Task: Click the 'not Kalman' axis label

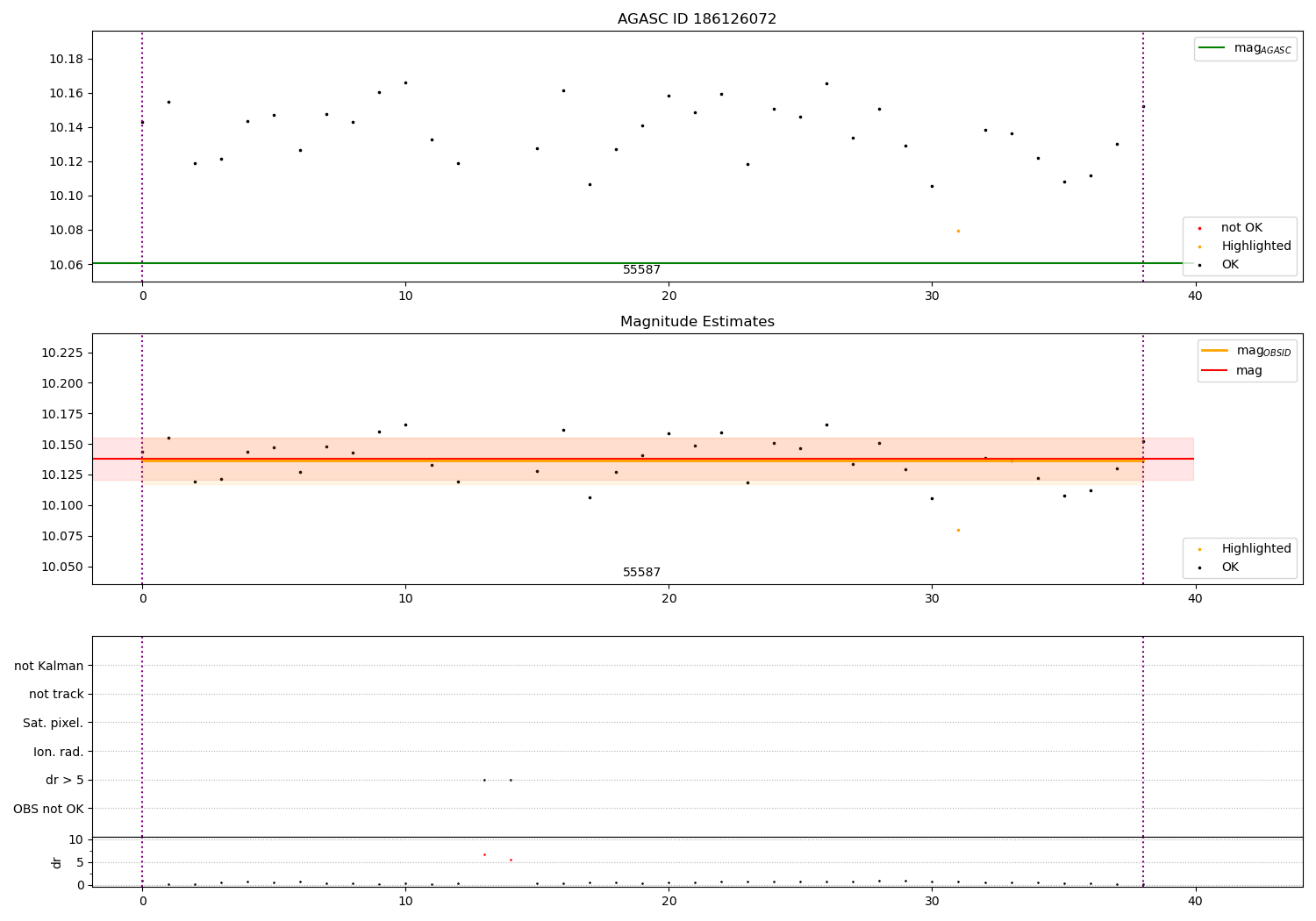Action: [49, 666]
